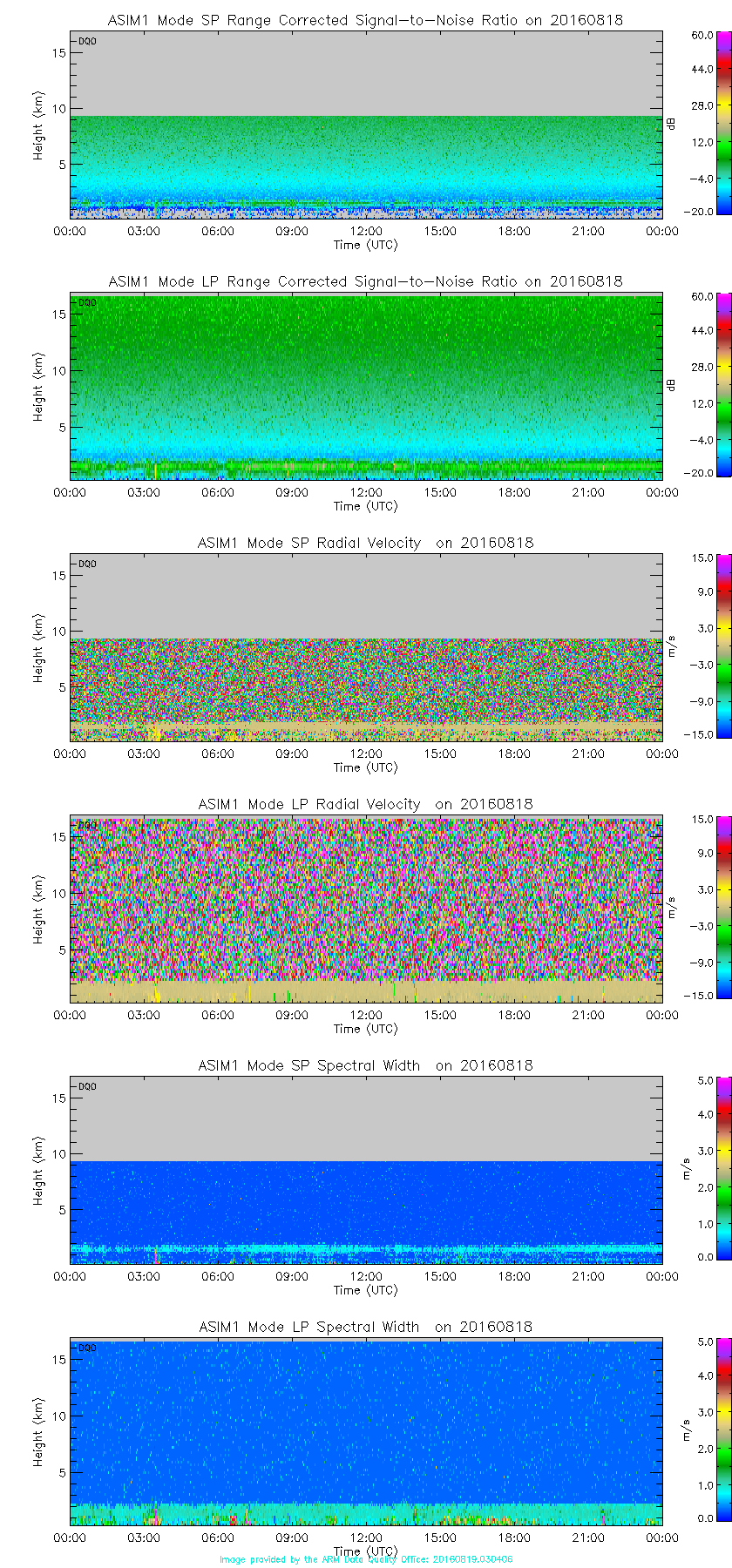Click the LP Radial Velocity plot title
The height and width of the screenshot is (1568, 732).
(365, 804)
